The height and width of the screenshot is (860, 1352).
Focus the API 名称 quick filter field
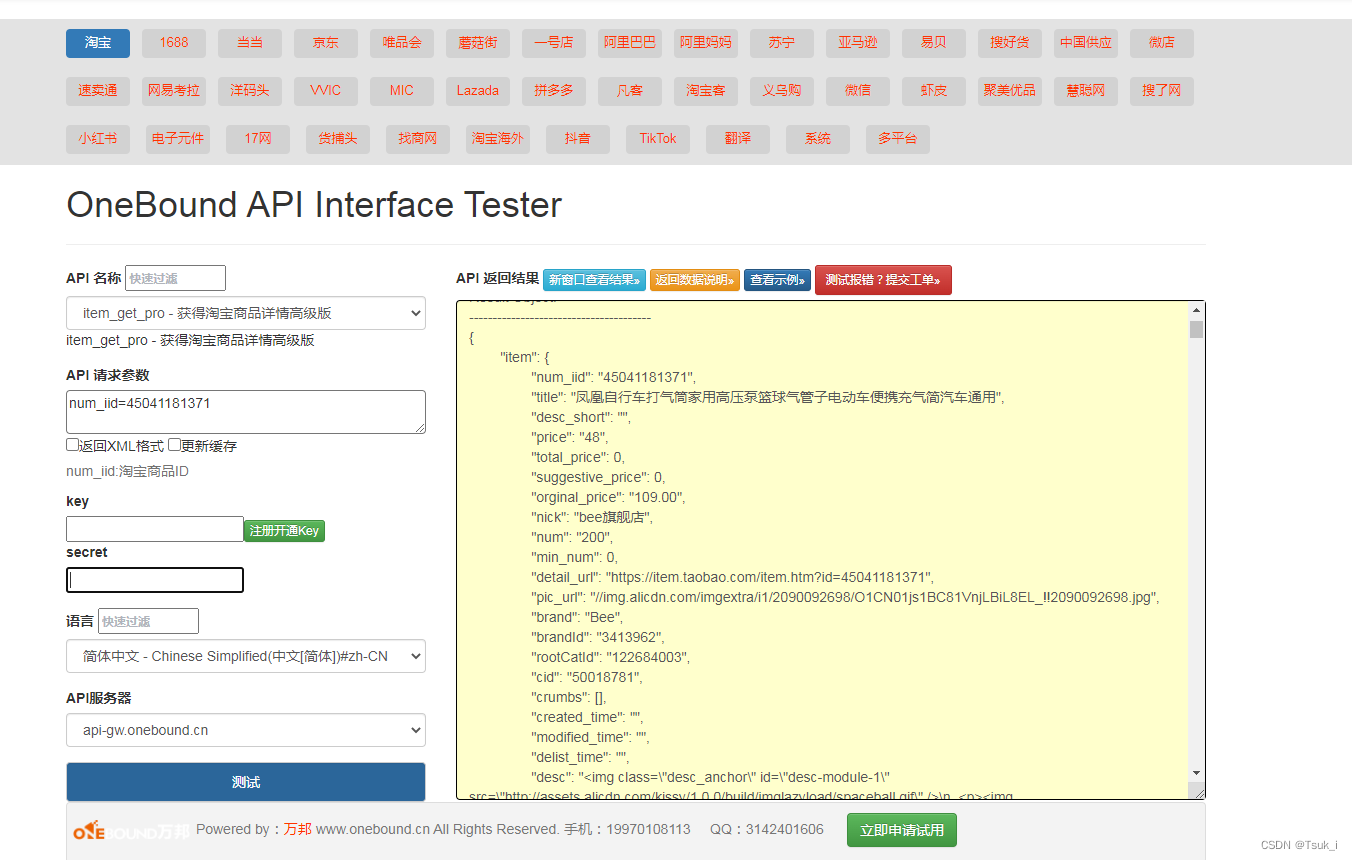(x=175, y=278)
